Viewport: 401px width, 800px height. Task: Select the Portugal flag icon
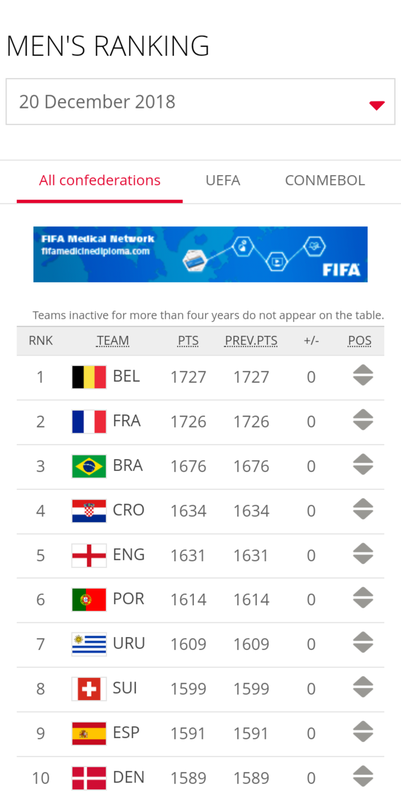(89, 599)
